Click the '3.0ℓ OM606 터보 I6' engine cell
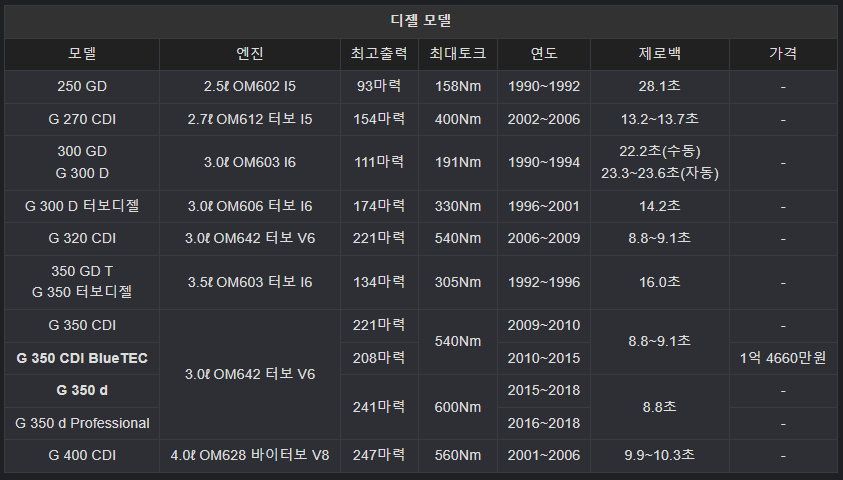This screenshot has height=480, width=843. coord(250,206)
